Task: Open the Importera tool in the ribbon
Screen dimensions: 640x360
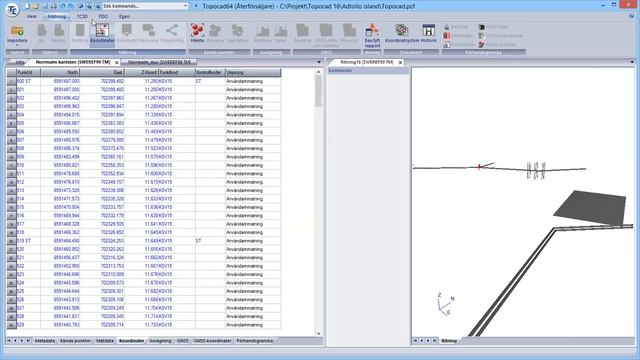Action: [17, 33]
